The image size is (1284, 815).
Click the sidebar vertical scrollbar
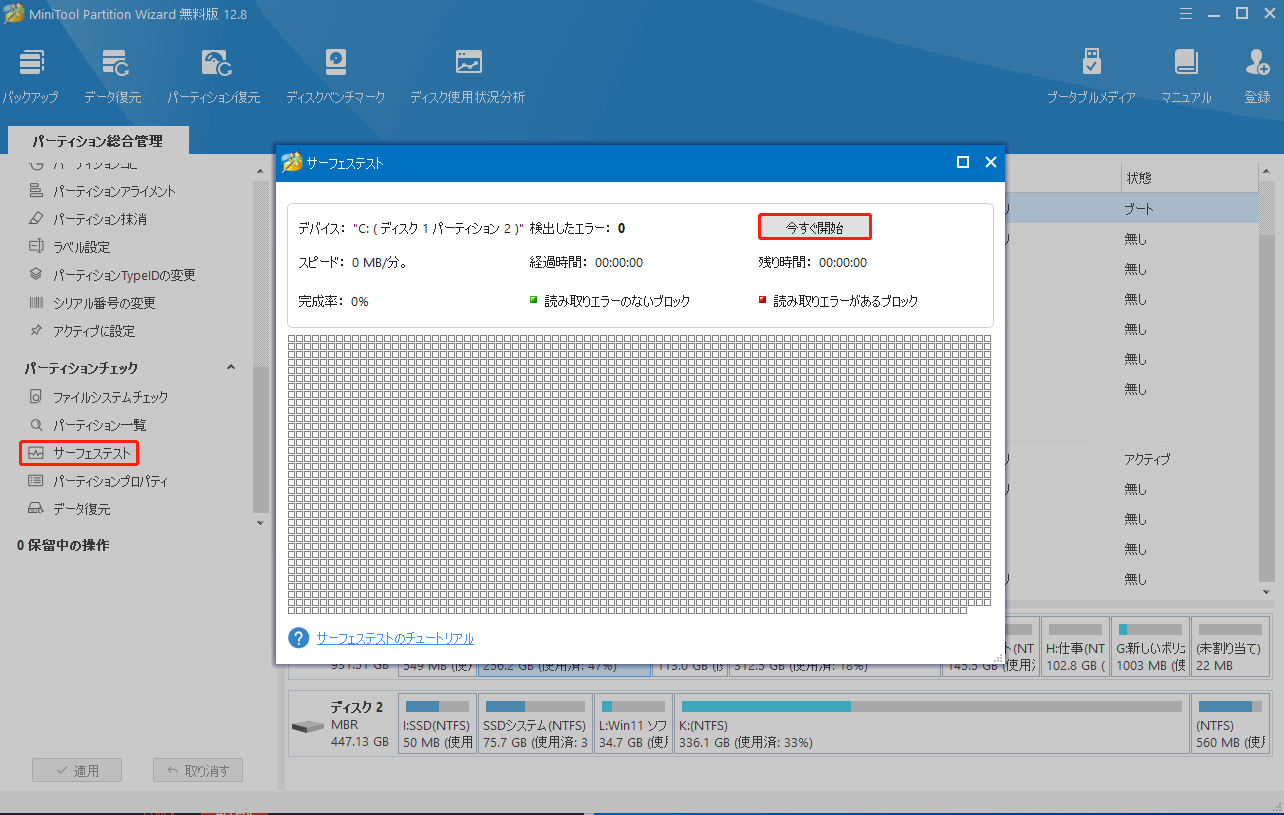click(x=261, y=440)
